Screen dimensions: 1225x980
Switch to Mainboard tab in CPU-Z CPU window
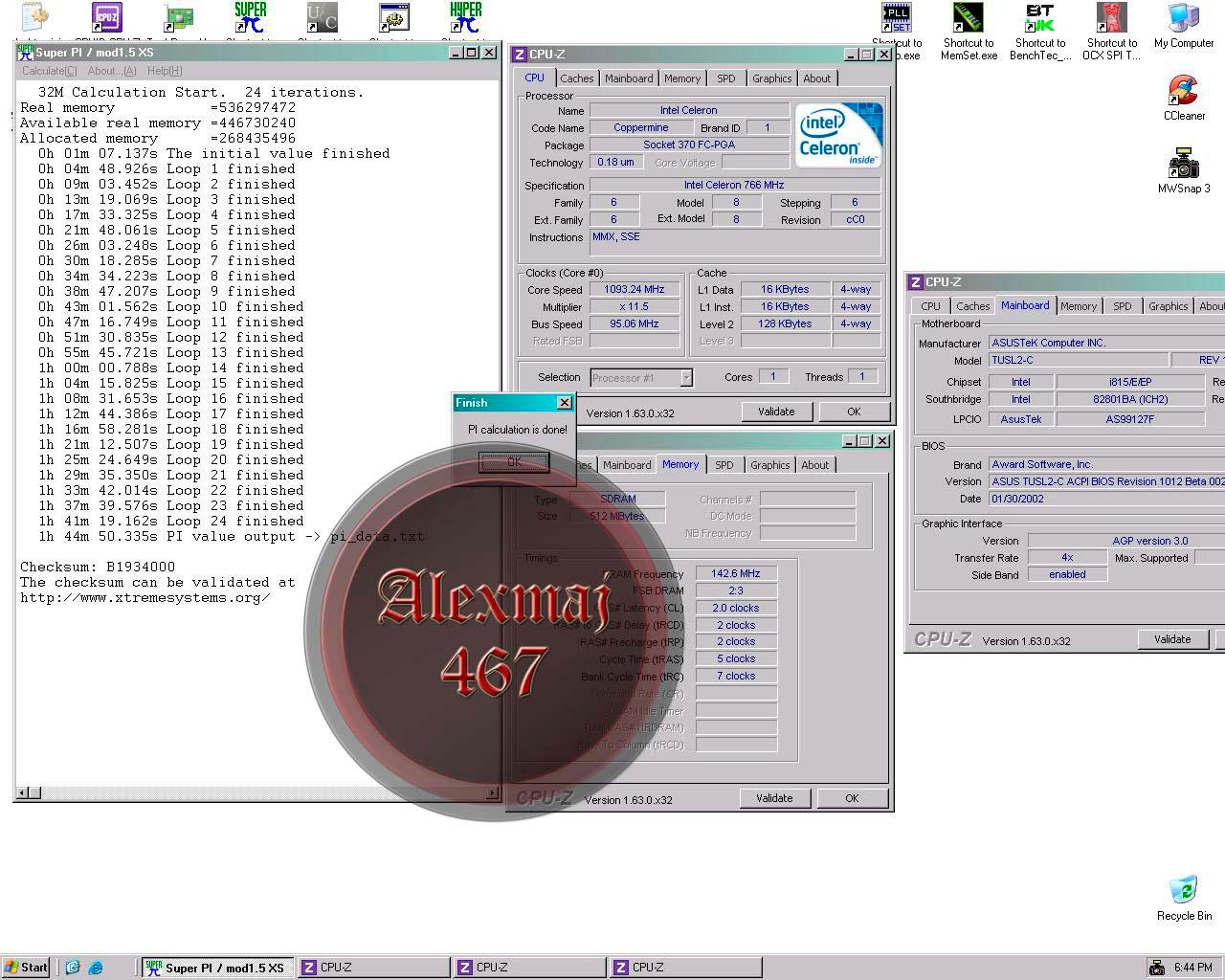(629, 78)
